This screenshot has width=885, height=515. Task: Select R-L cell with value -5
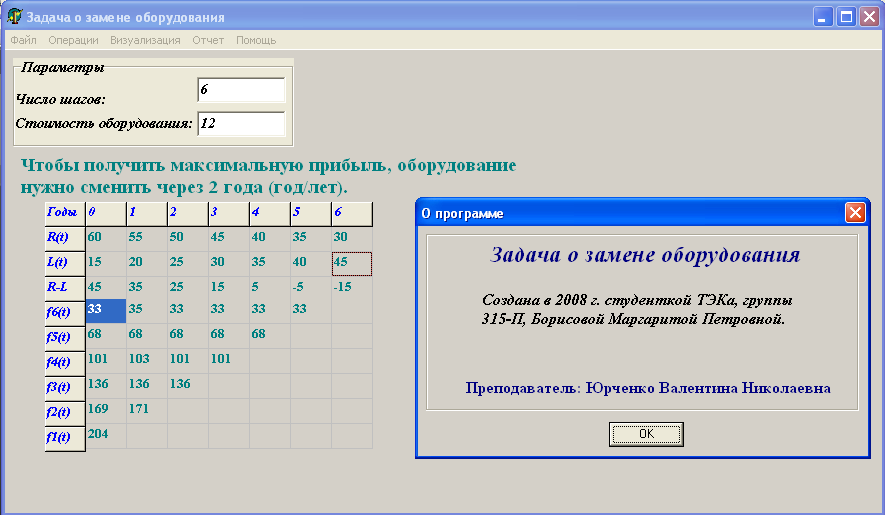click(x=310, y=288)
